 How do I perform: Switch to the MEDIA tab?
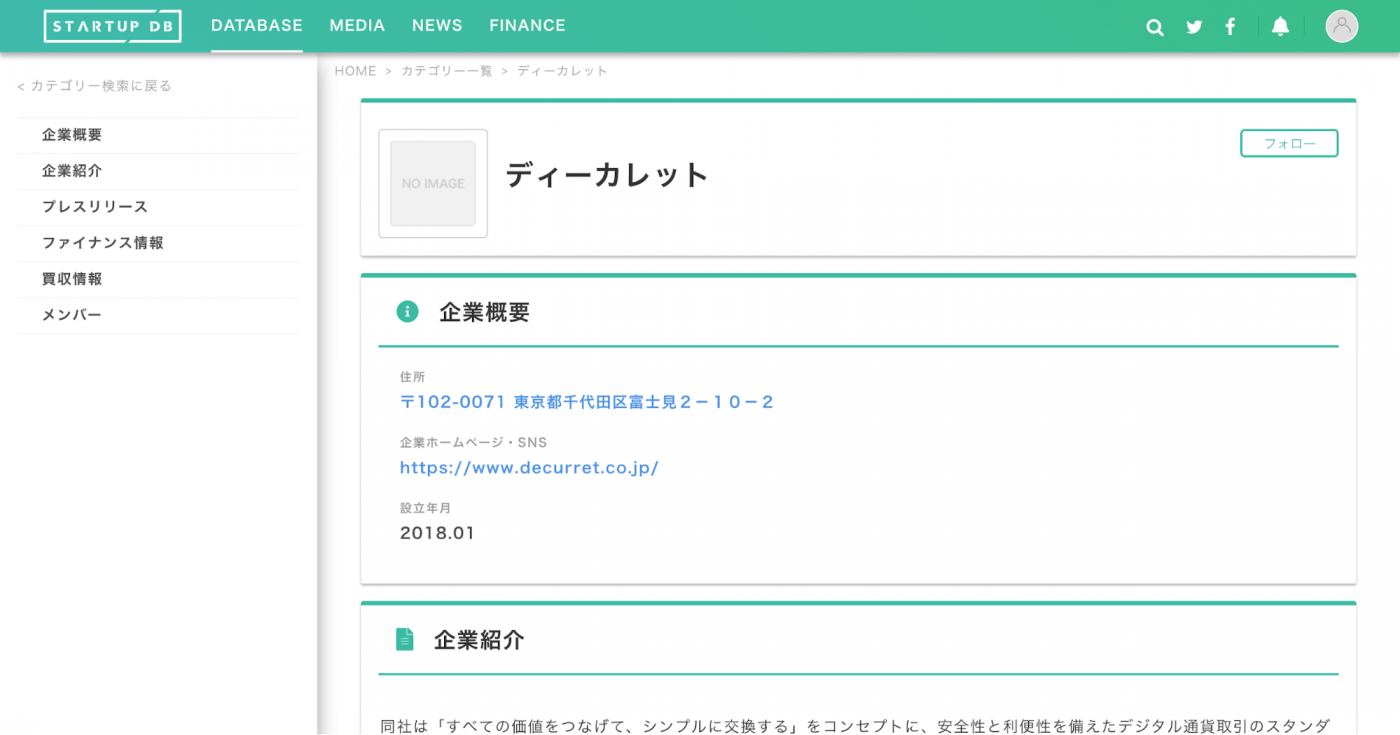(x=357, y=25)
